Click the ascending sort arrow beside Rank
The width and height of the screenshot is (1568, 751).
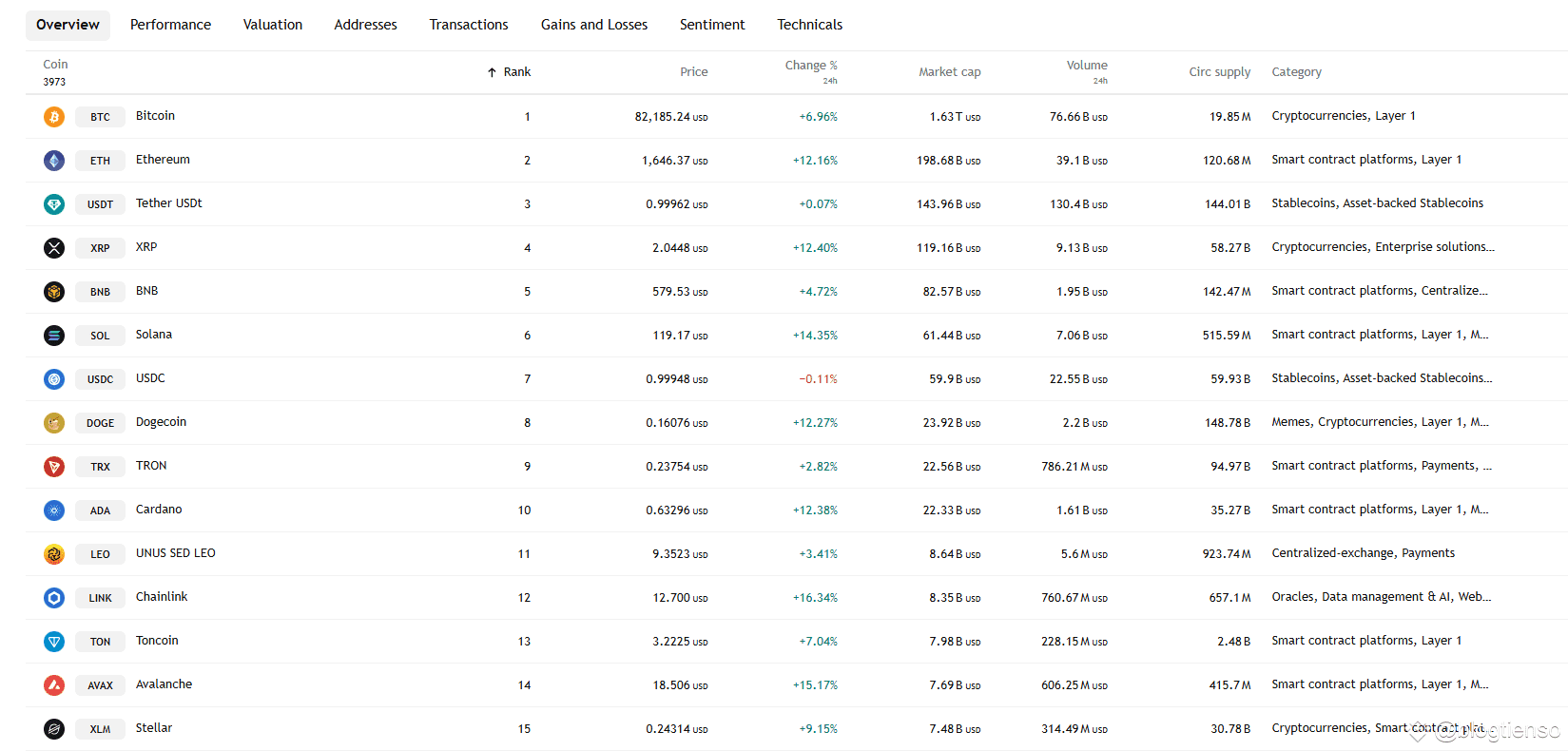point(492,72)
